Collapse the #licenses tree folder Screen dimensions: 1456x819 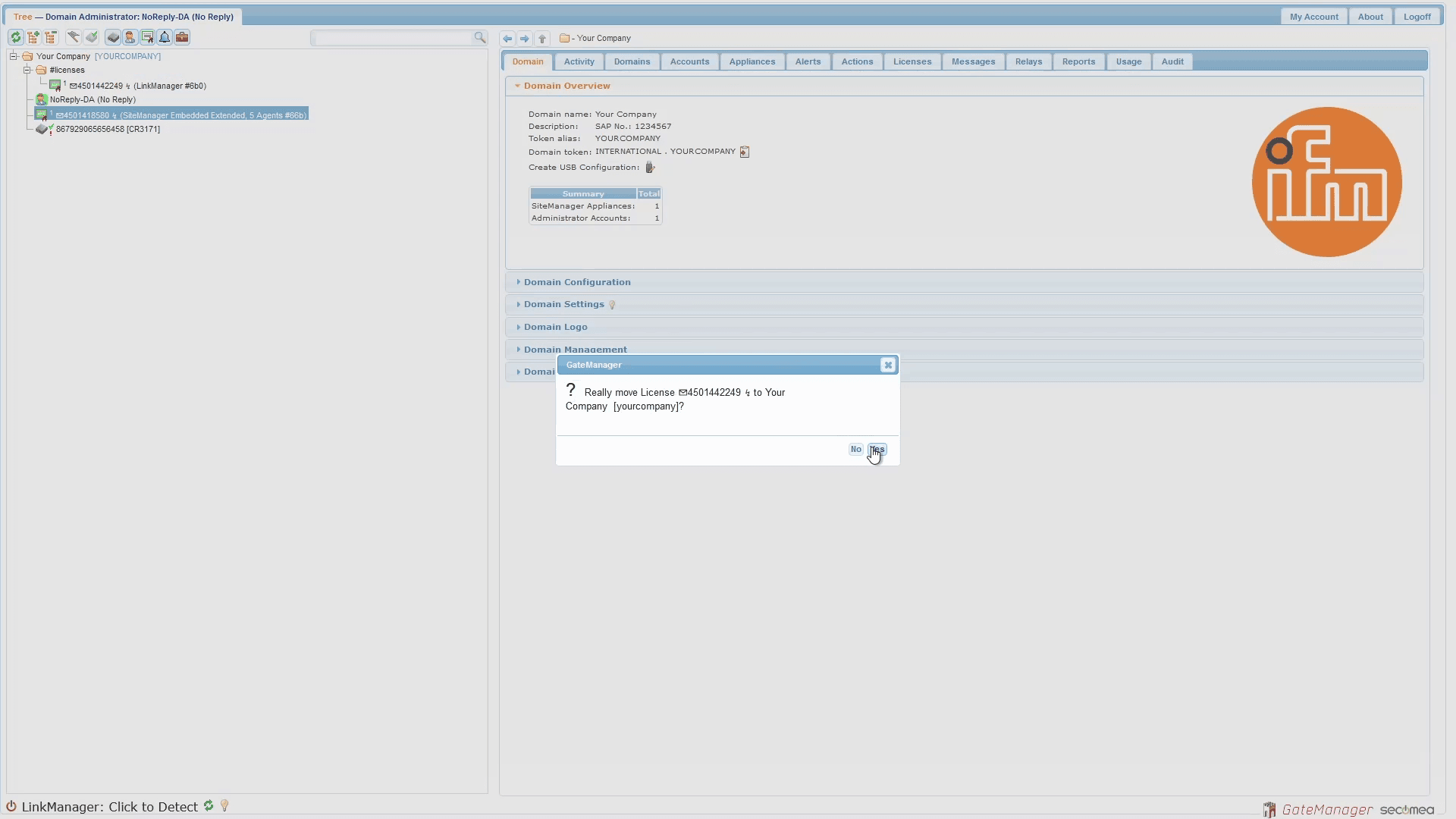pyautogui.click(x=27, y=70)
